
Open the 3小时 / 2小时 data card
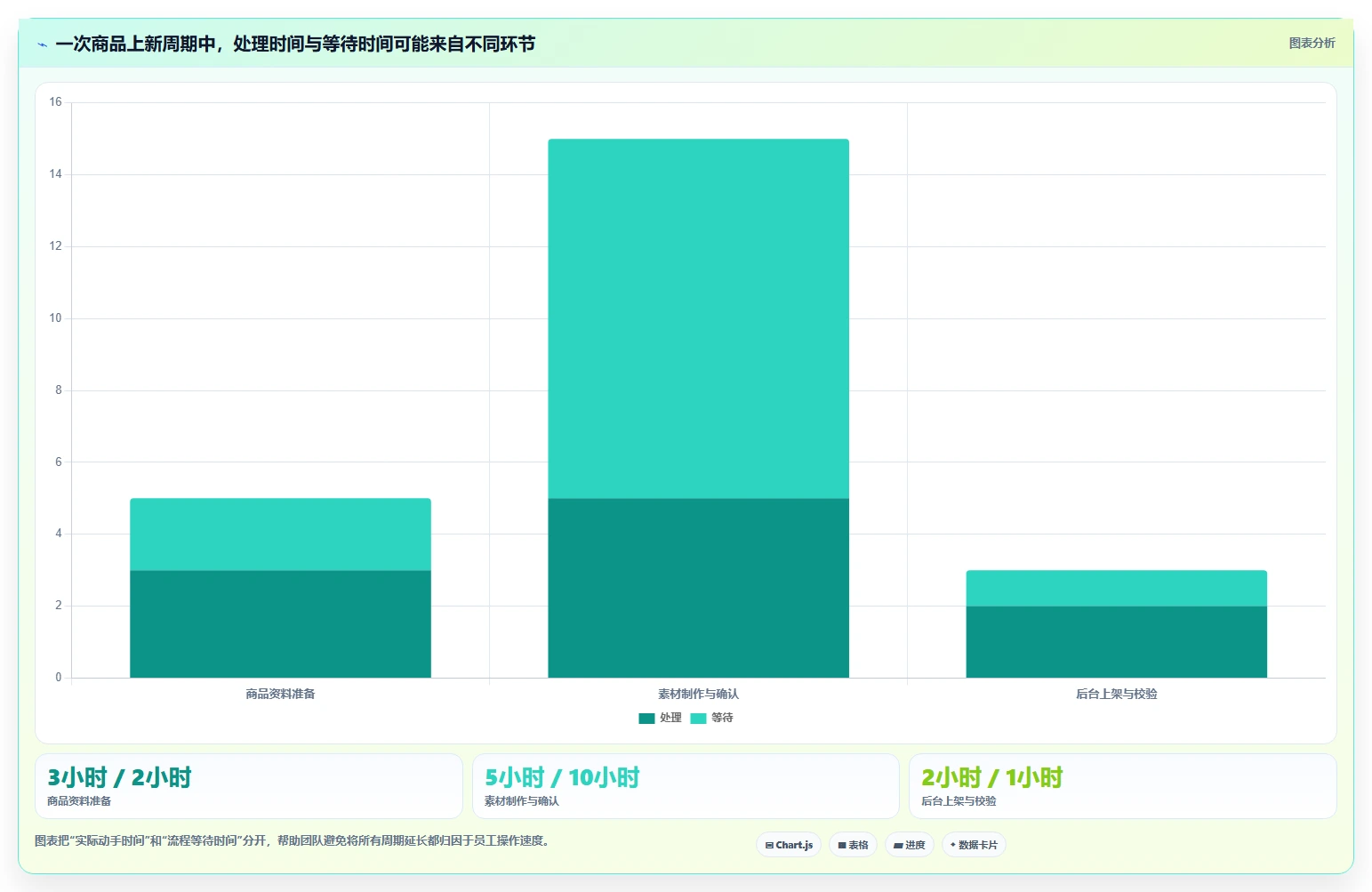(249, 786)
